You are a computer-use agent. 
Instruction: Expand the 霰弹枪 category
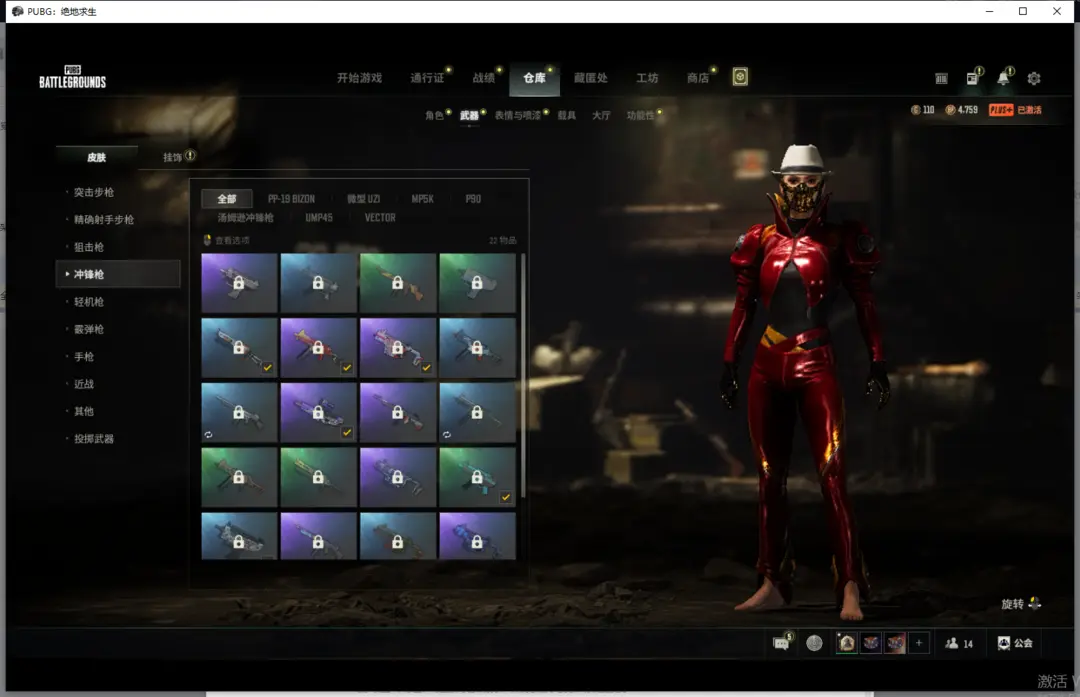coord(89,329)
